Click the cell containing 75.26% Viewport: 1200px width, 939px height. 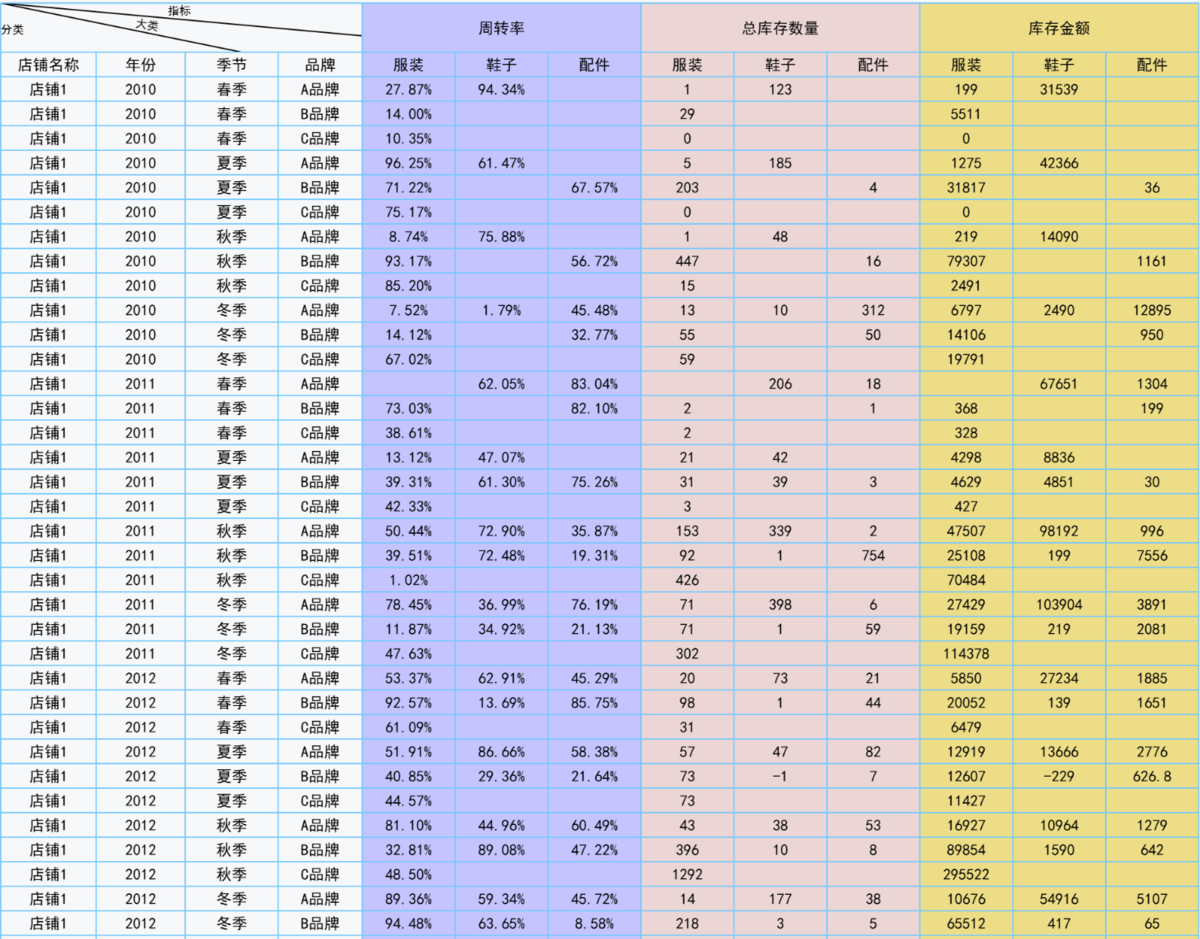pyautogui.click(x=594, y=482)
